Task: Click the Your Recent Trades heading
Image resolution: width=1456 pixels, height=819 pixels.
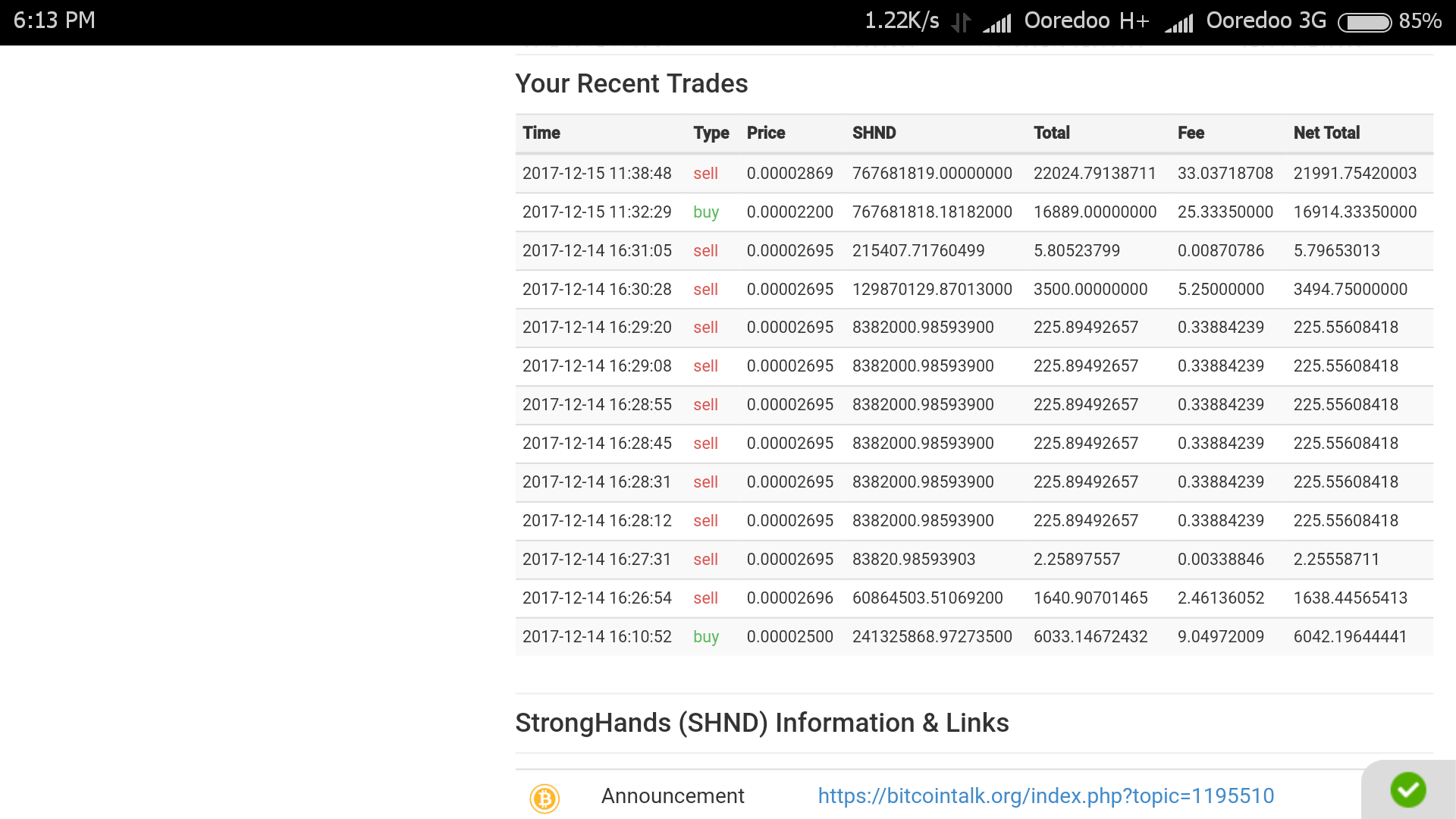Action: (x=631, y=83)
